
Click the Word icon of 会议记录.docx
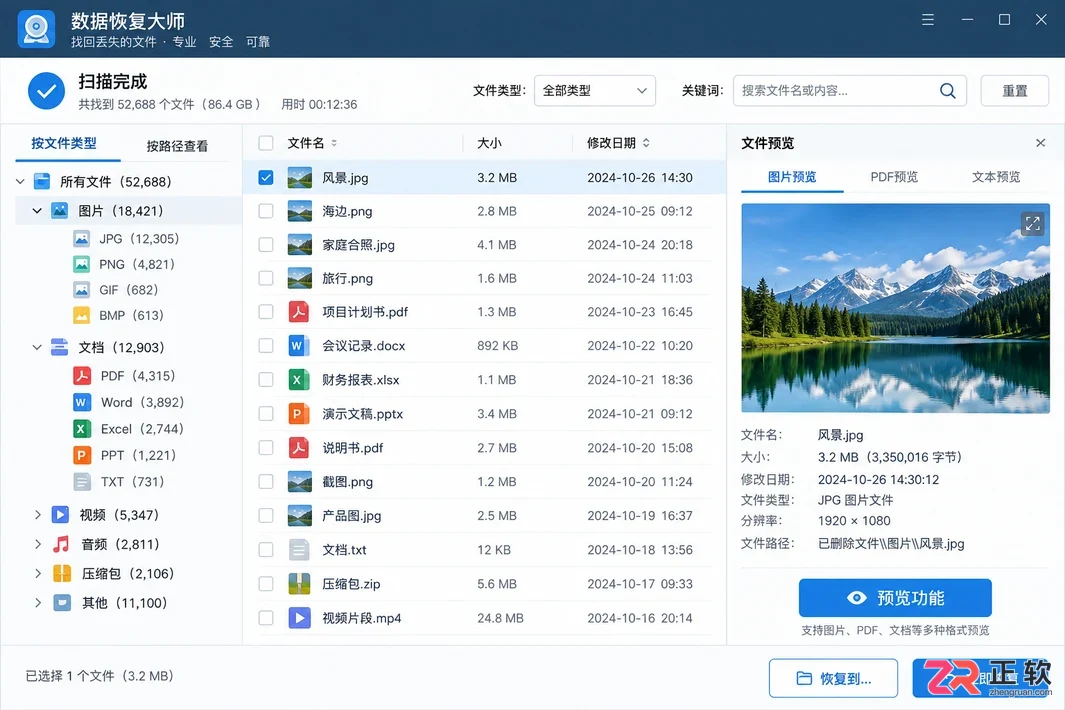click(x=299, y=346)
